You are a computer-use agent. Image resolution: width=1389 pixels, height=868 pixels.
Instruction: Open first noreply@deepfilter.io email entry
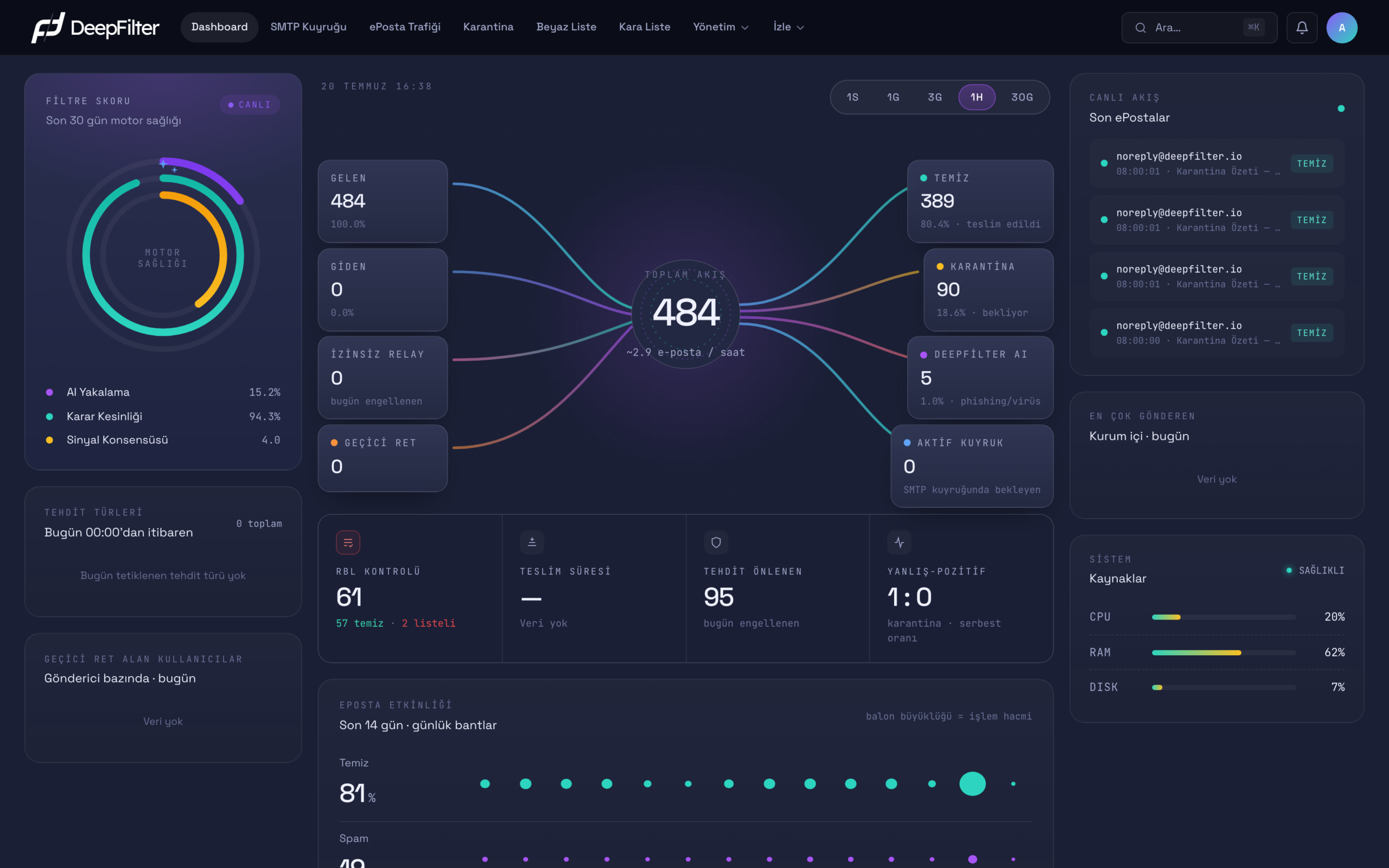(x=1216, y=164)
